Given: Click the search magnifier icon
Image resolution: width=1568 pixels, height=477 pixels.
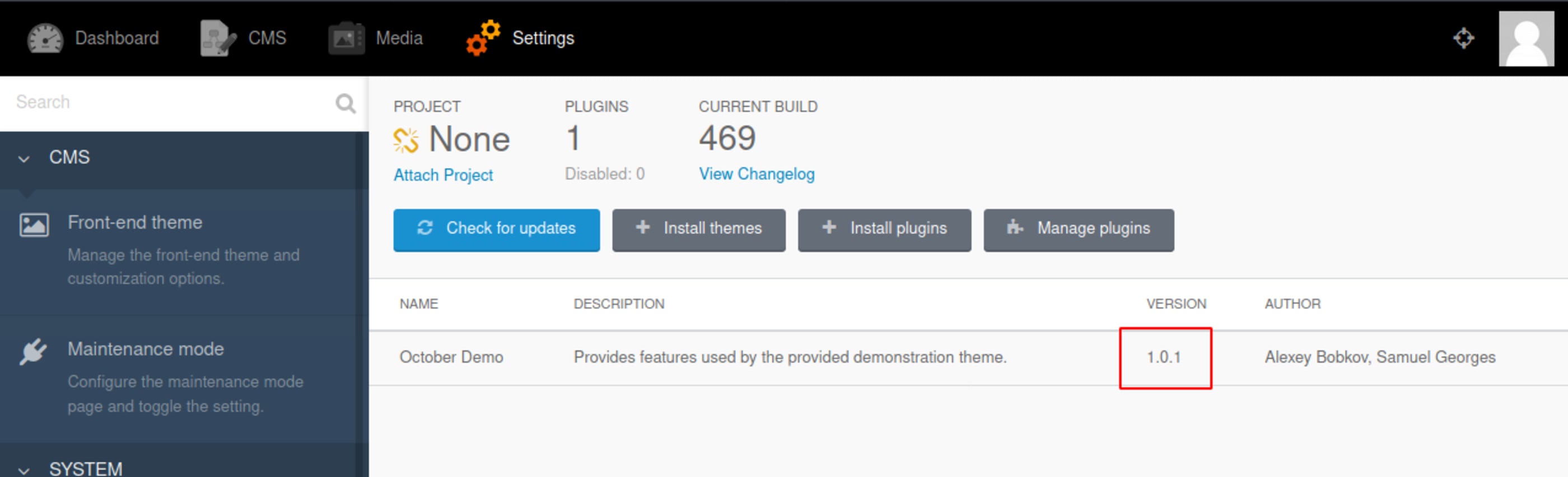Looking at the screenshot, I should pyautogui.click(x=345, y=104).
